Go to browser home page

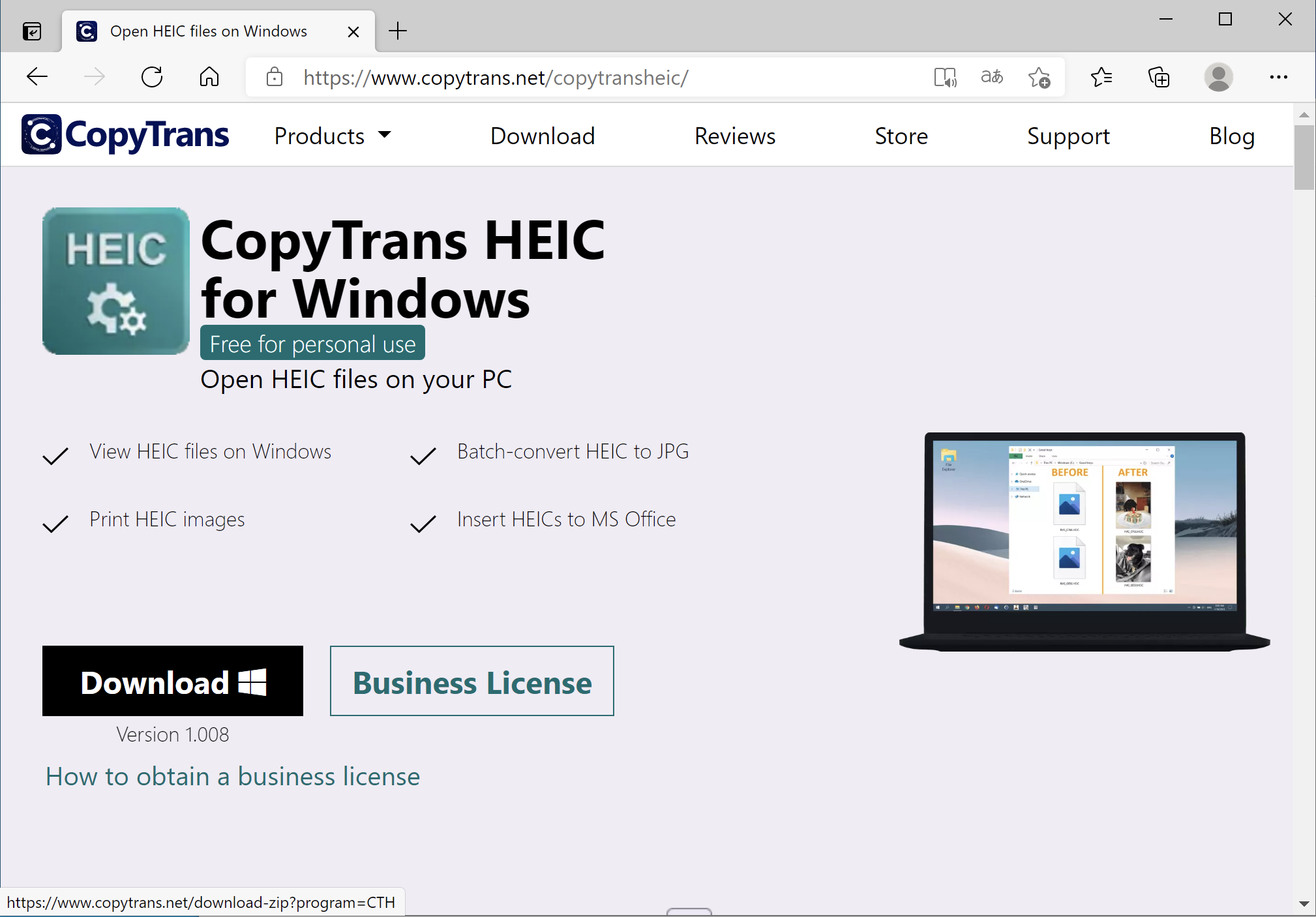coord(209,77)
